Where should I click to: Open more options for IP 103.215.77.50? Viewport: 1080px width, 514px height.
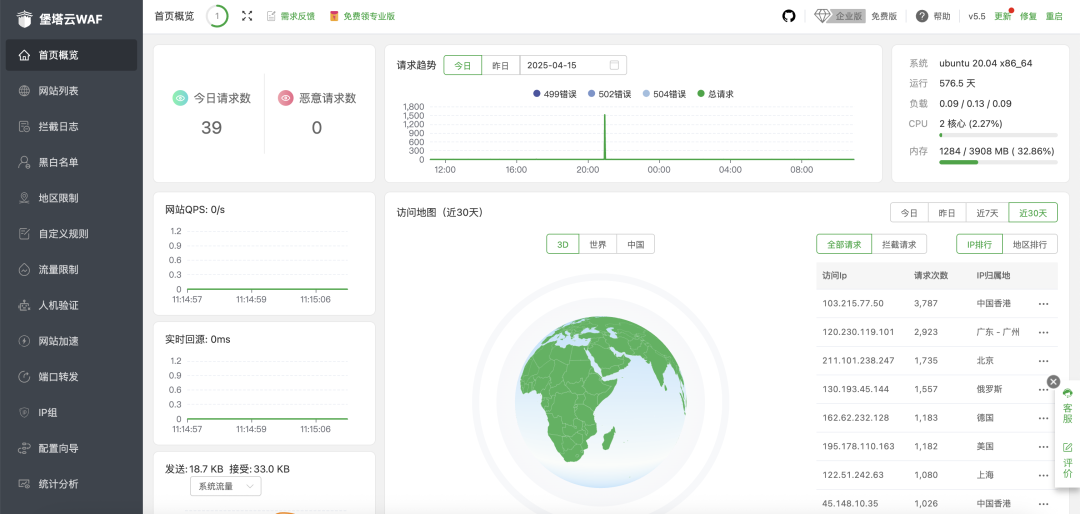tap(1043, 303)
